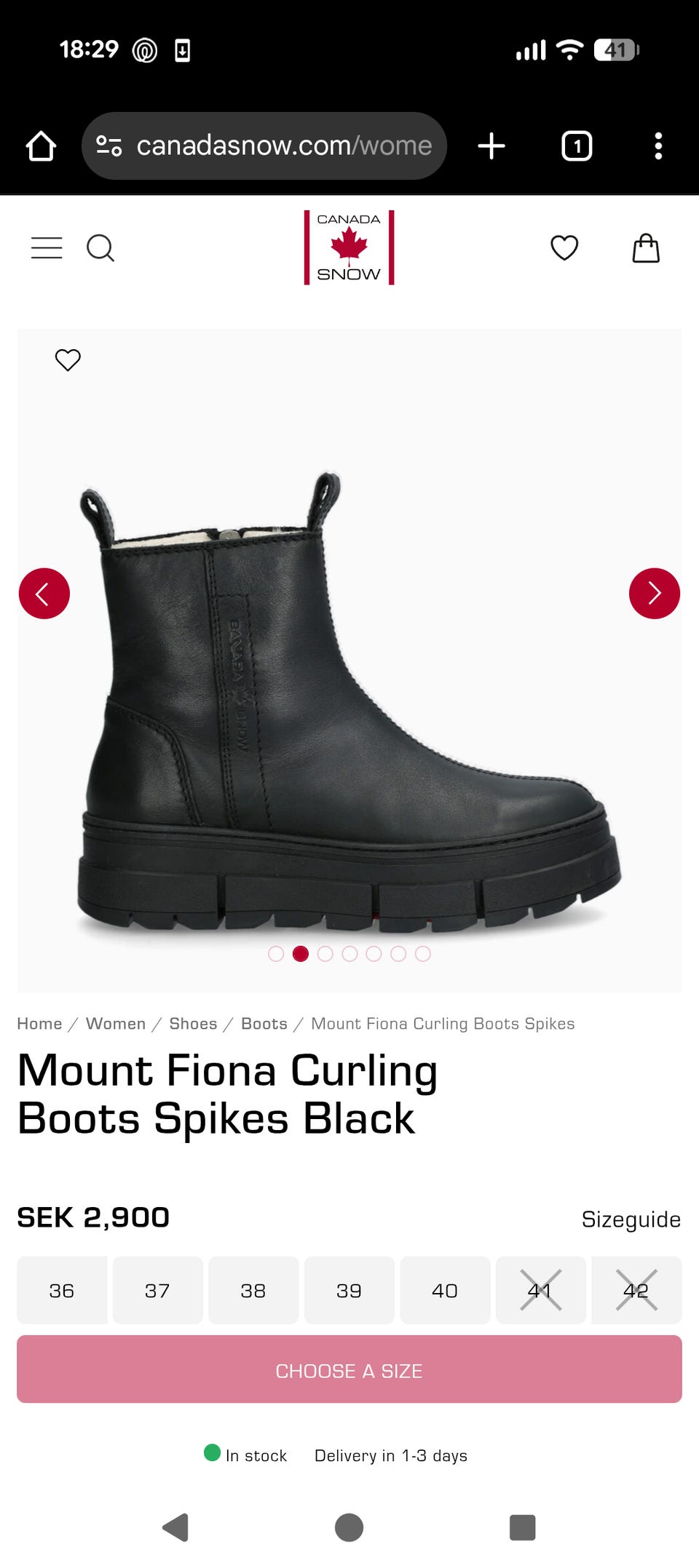Screen dimensions: 699x1568
Task: Jump to fourth image carousel dot
Action: (x=349, y=954)
